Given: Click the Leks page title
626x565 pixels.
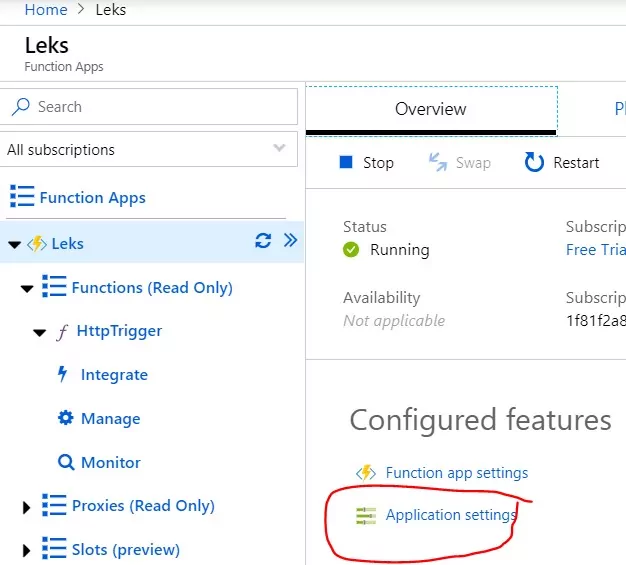Looking at the screenshot, I should (x=47, y=45).
